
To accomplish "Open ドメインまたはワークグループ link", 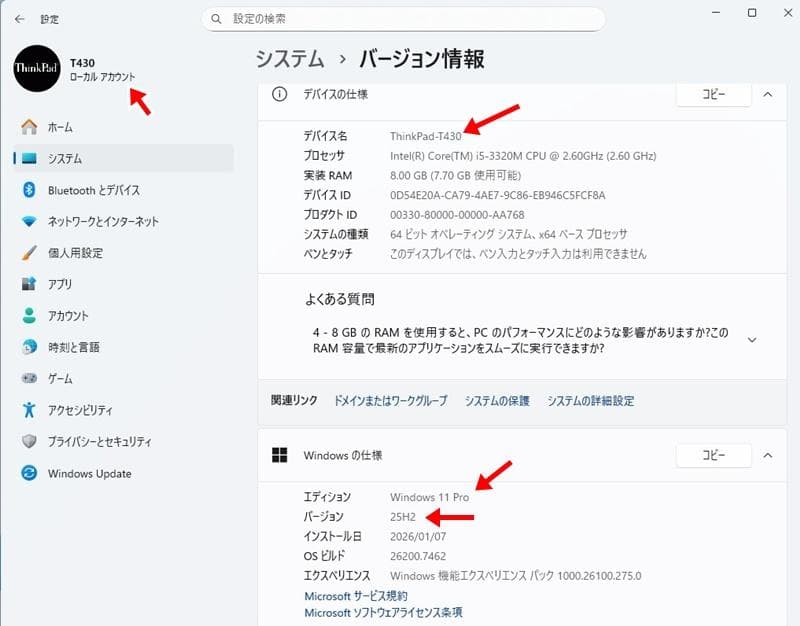I will coord(390,400).
